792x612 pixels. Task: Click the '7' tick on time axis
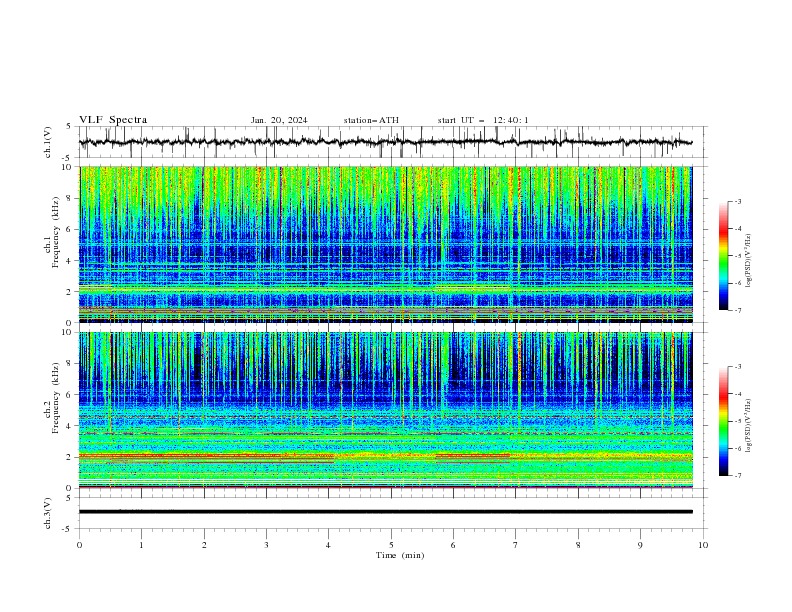pos(516,545)
